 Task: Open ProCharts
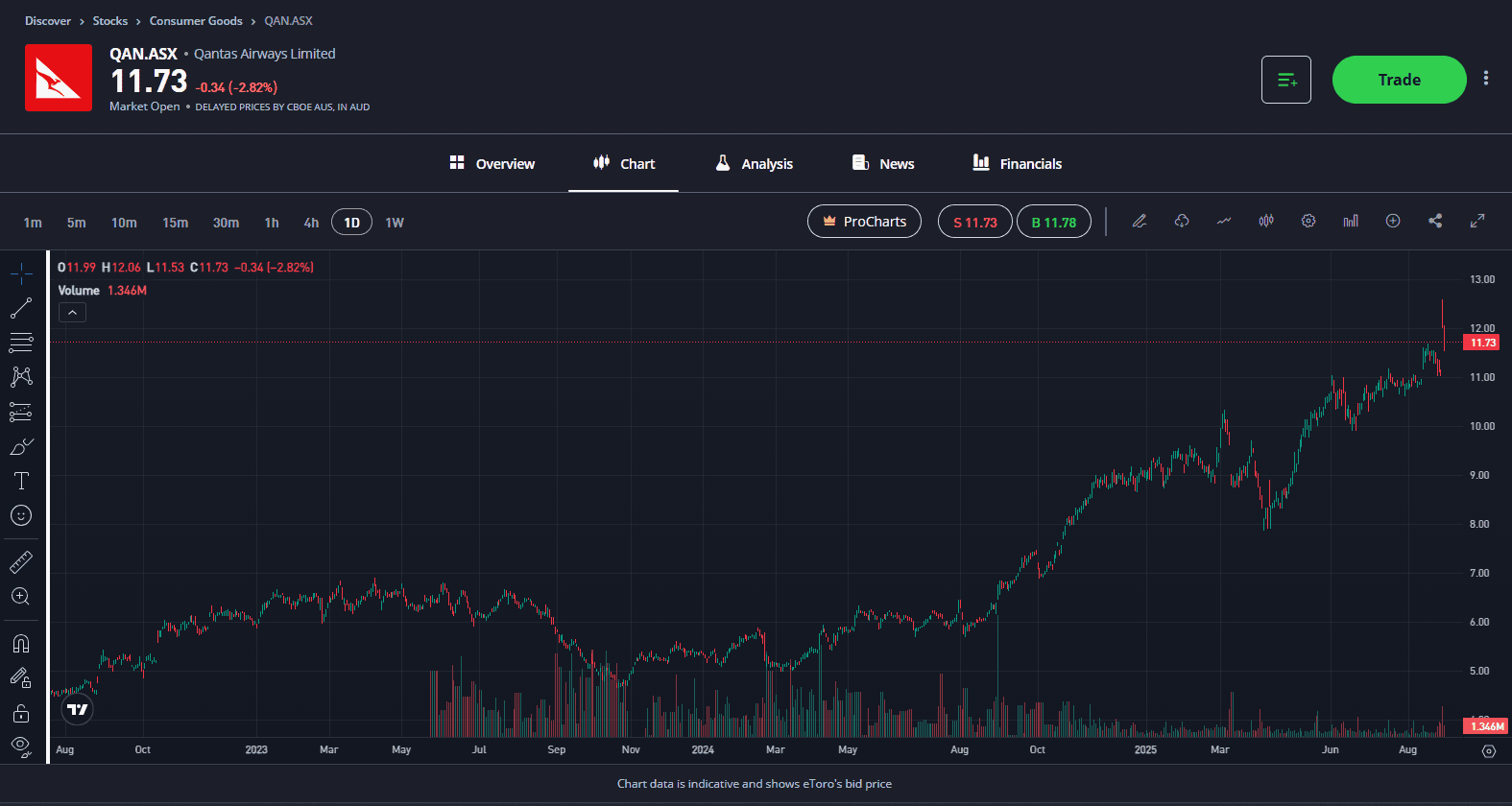pyautogui.click(x=864, y=222)
